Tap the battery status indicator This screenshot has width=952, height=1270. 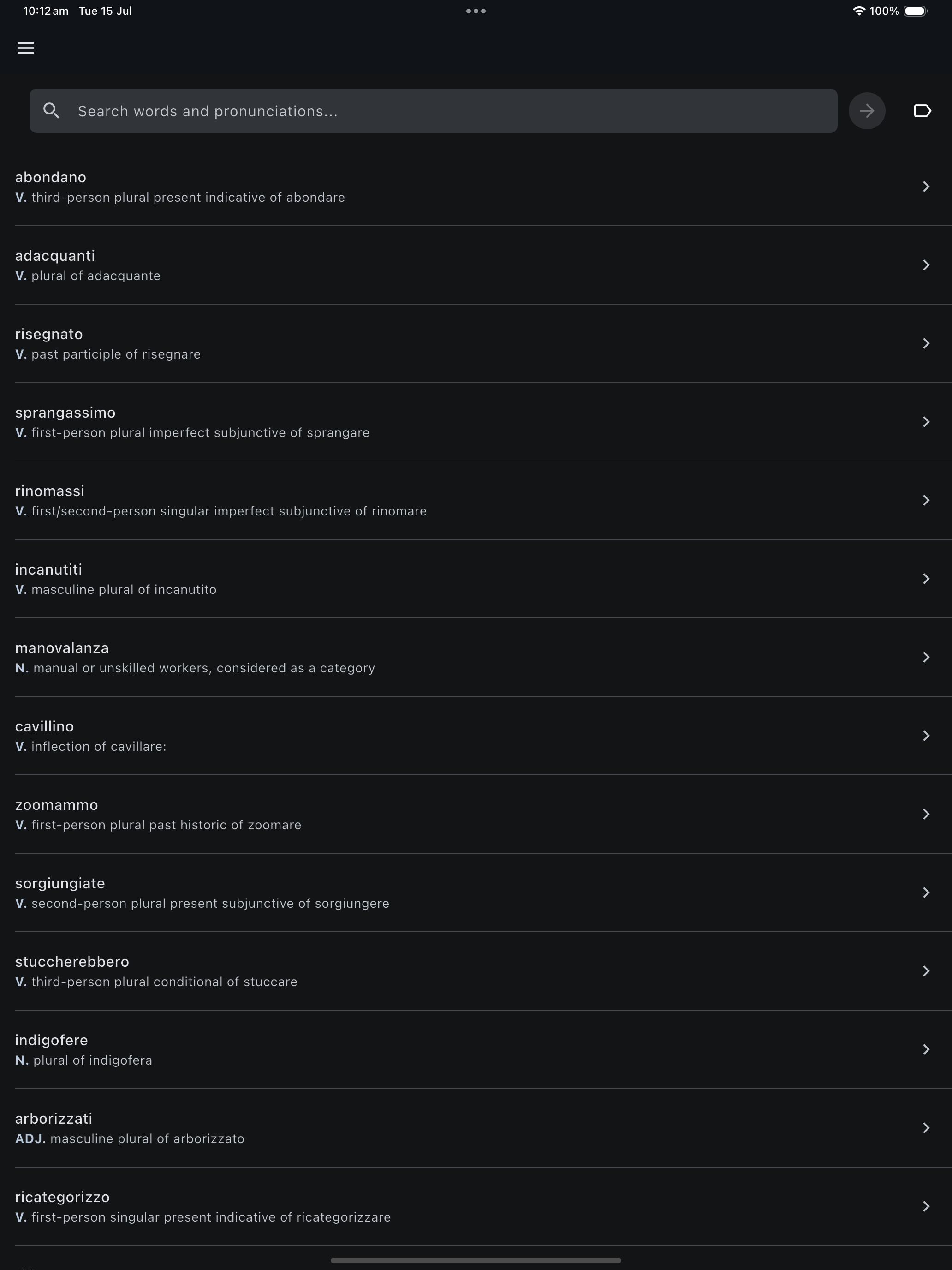coord(915,11)
